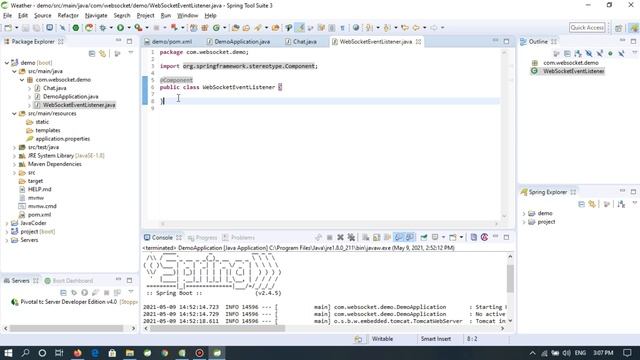Expand the Maven Dependencies node
The image size is (640, 360).
pos(15,164)
